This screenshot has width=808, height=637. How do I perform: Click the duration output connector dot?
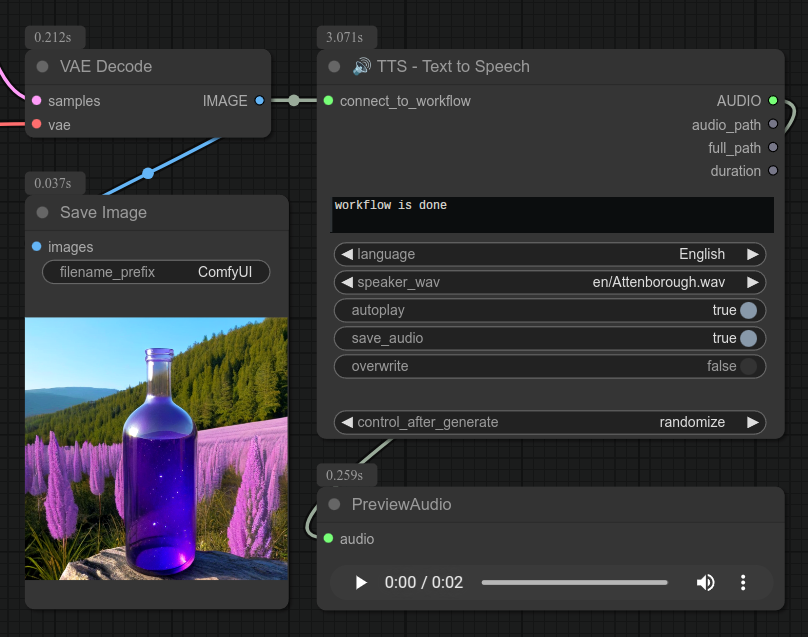(x=772, y=171)
